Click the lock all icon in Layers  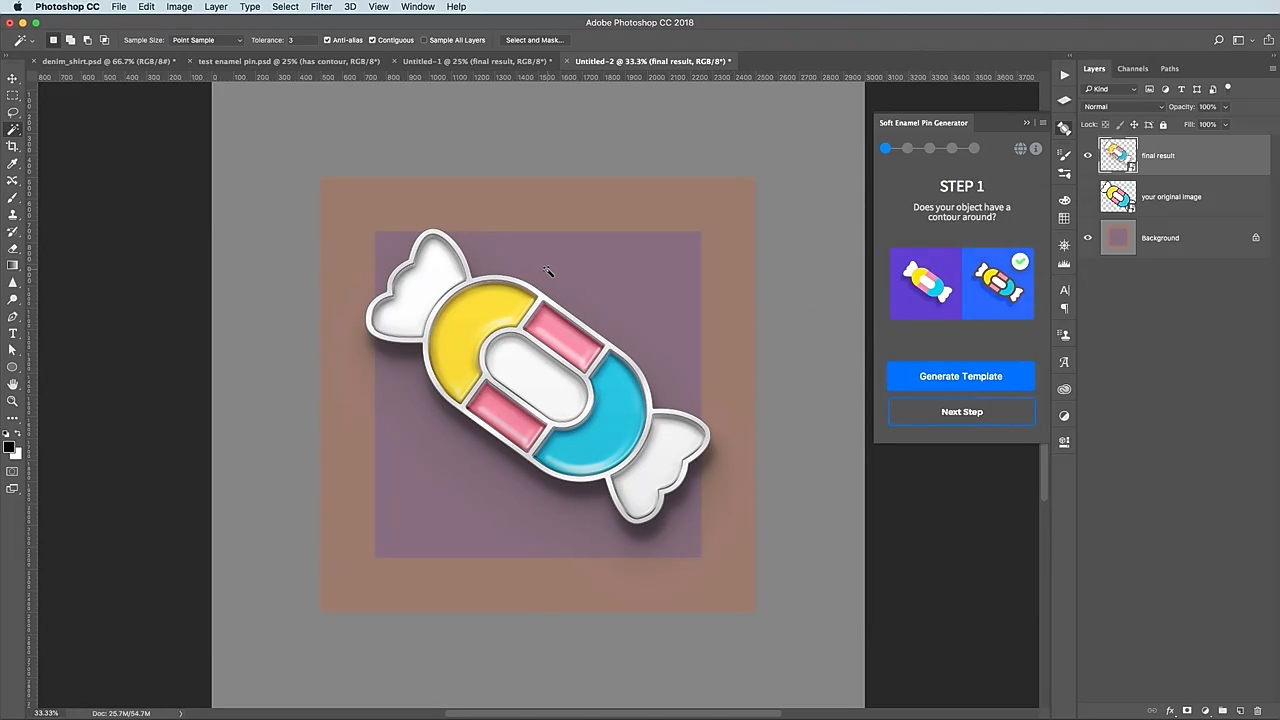tap(1163, 125)
